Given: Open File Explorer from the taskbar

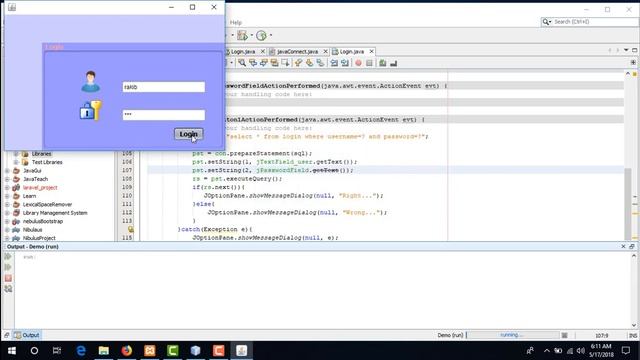Looking at the screenshot, I should tap(104, 351).
